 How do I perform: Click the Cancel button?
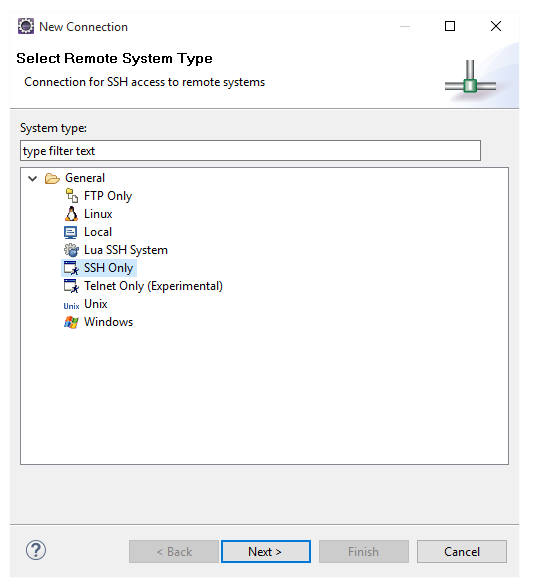coord(462,551)
